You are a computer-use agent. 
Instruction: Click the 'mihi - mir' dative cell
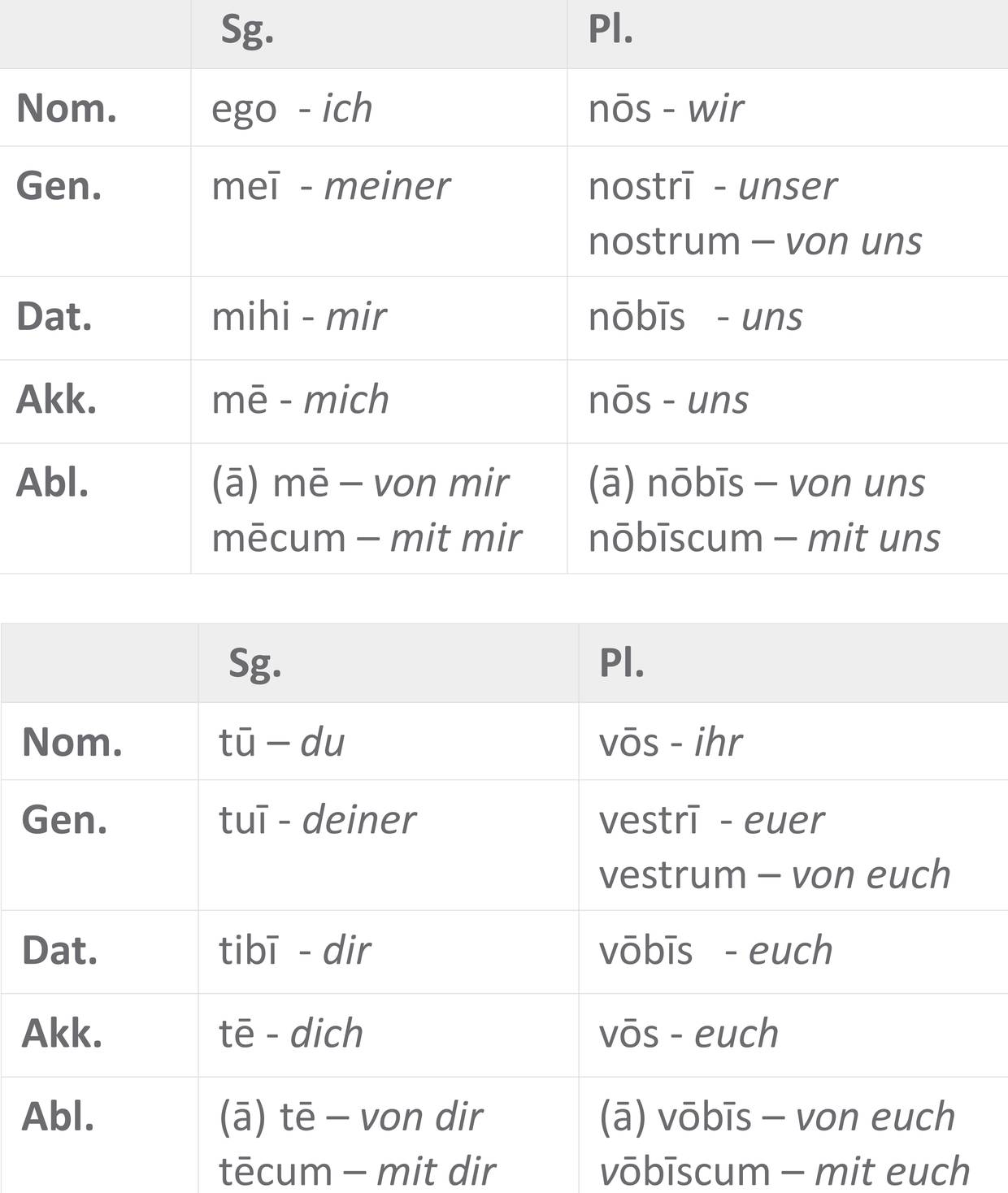tap(298, 317)
